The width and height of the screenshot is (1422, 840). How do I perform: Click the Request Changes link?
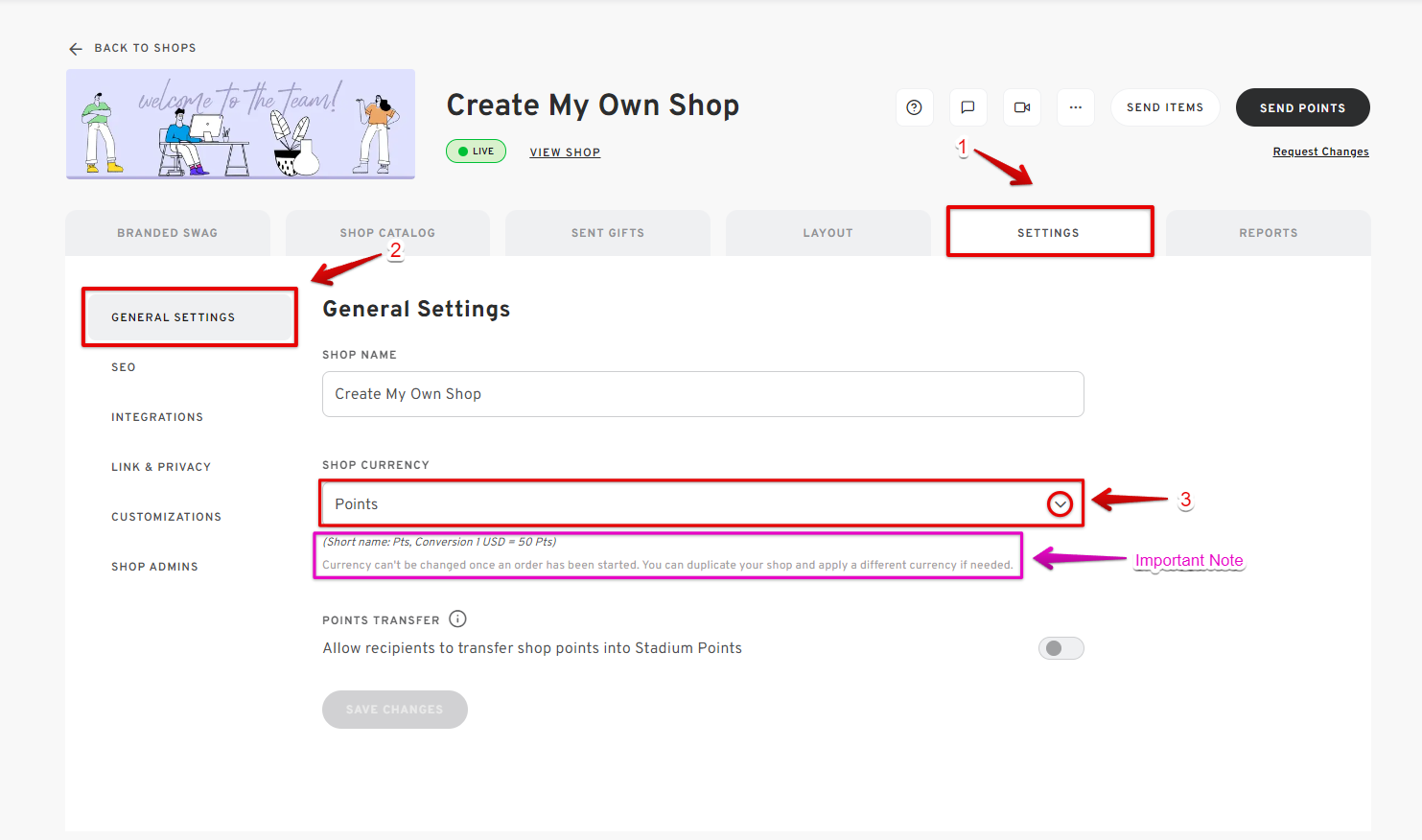pyautogui.click(x=1320, y=151)
